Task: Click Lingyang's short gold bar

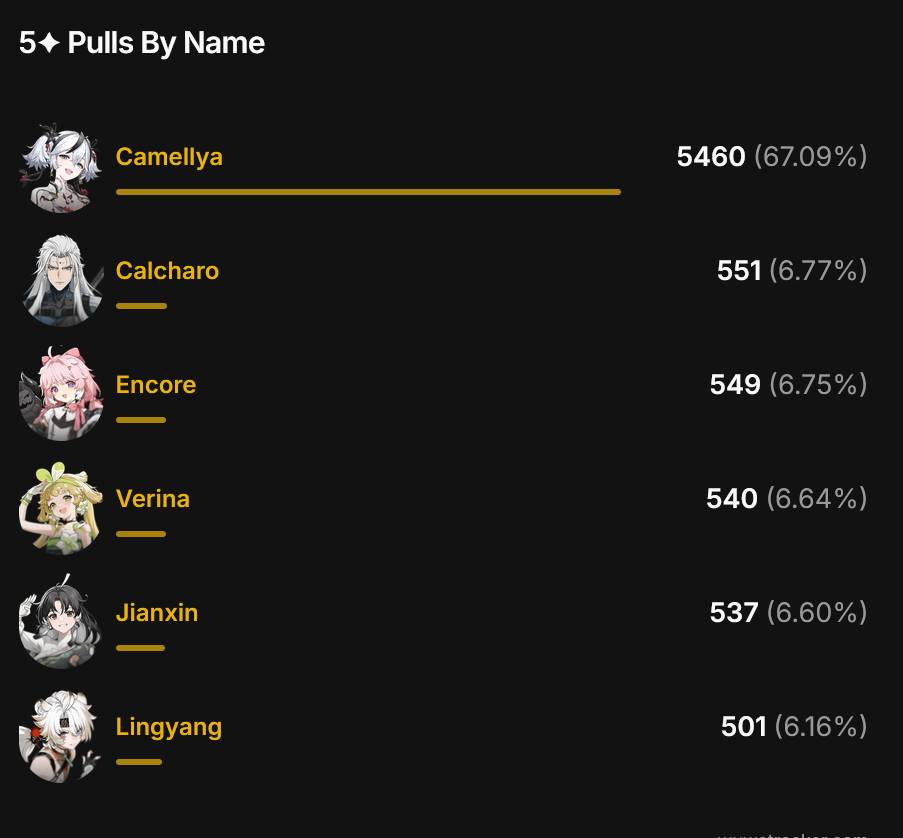Action: (139, 762)
